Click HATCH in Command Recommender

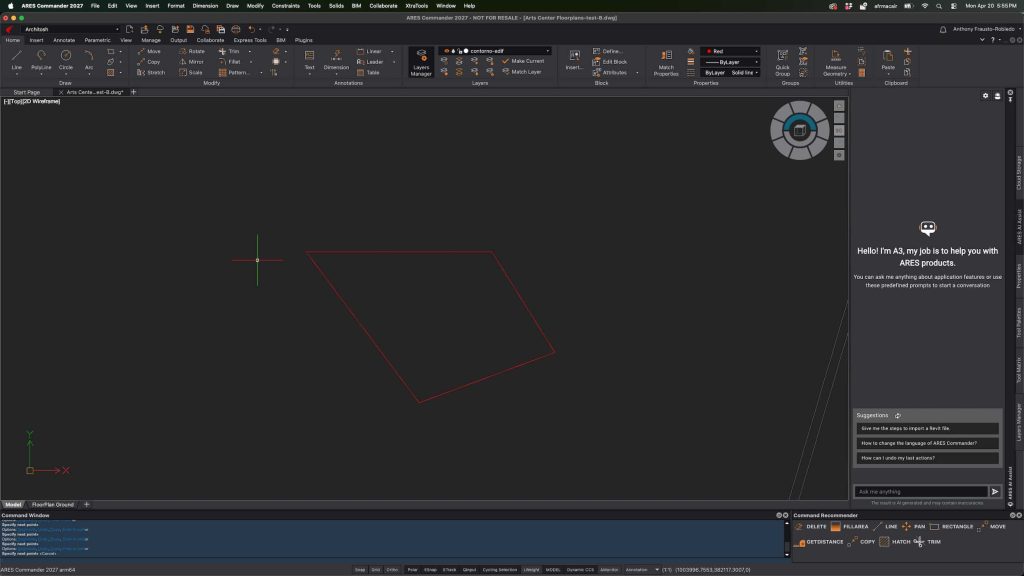(x=895, y=541)
